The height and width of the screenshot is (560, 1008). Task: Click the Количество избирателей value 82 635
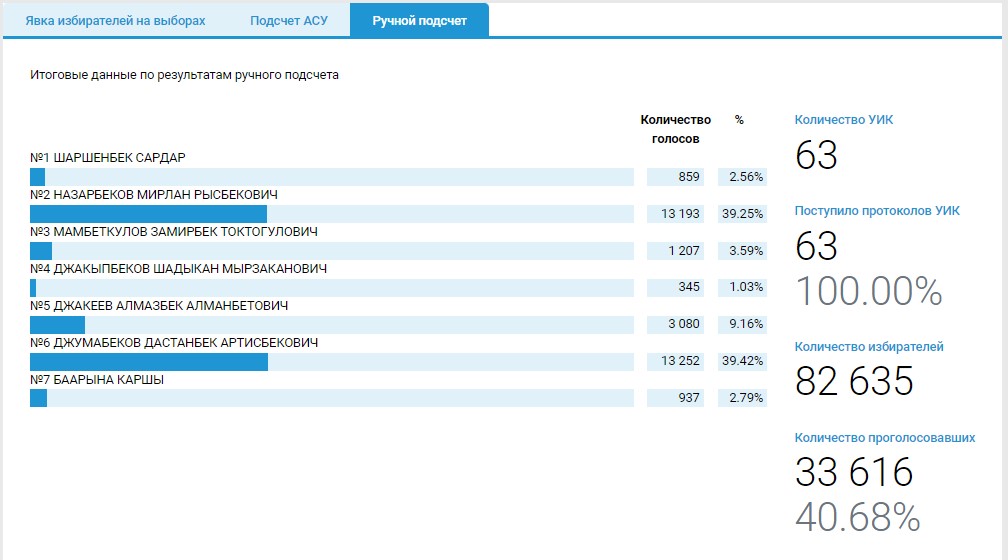coord(854,381)
